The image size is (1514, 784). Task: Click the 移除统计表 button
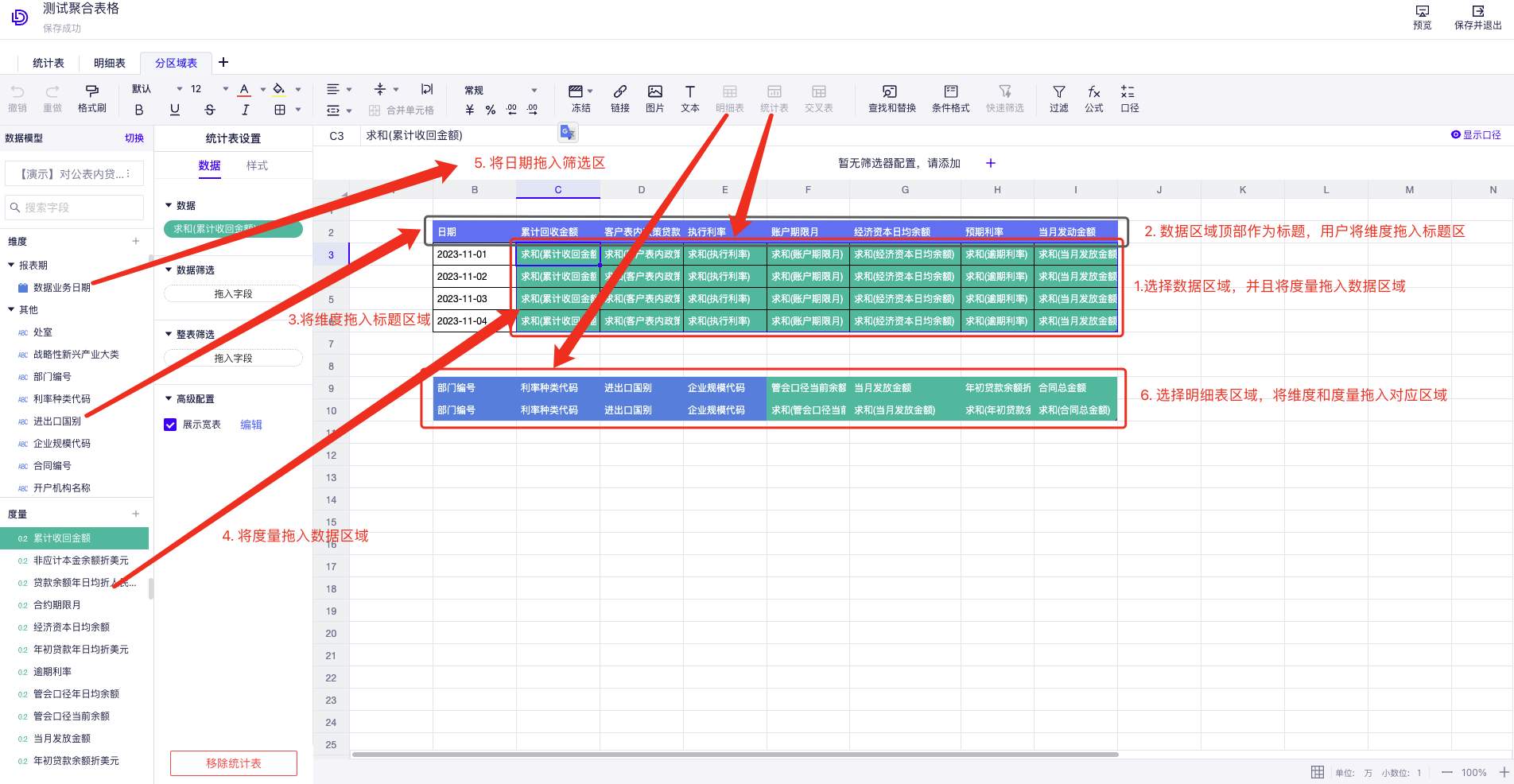(x=233, y=763)
